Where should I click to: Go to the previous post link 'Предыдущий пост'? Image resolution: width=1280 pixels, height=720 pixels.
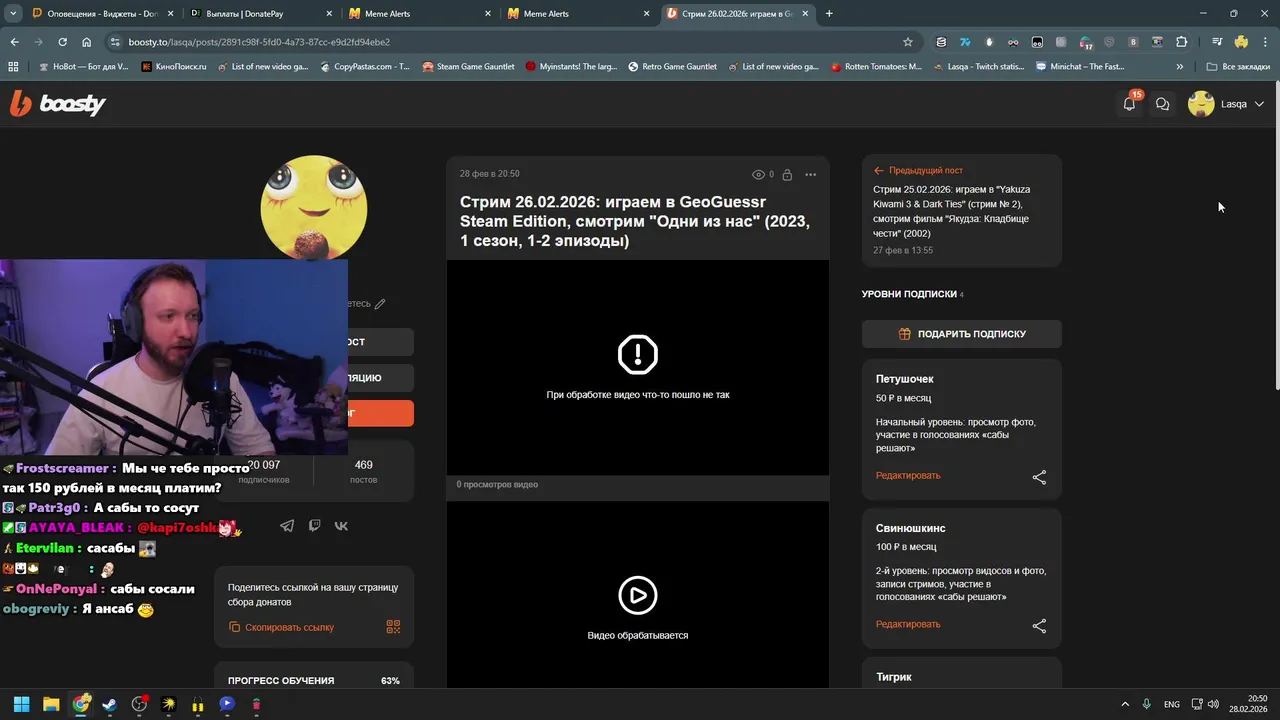point(918,170)
